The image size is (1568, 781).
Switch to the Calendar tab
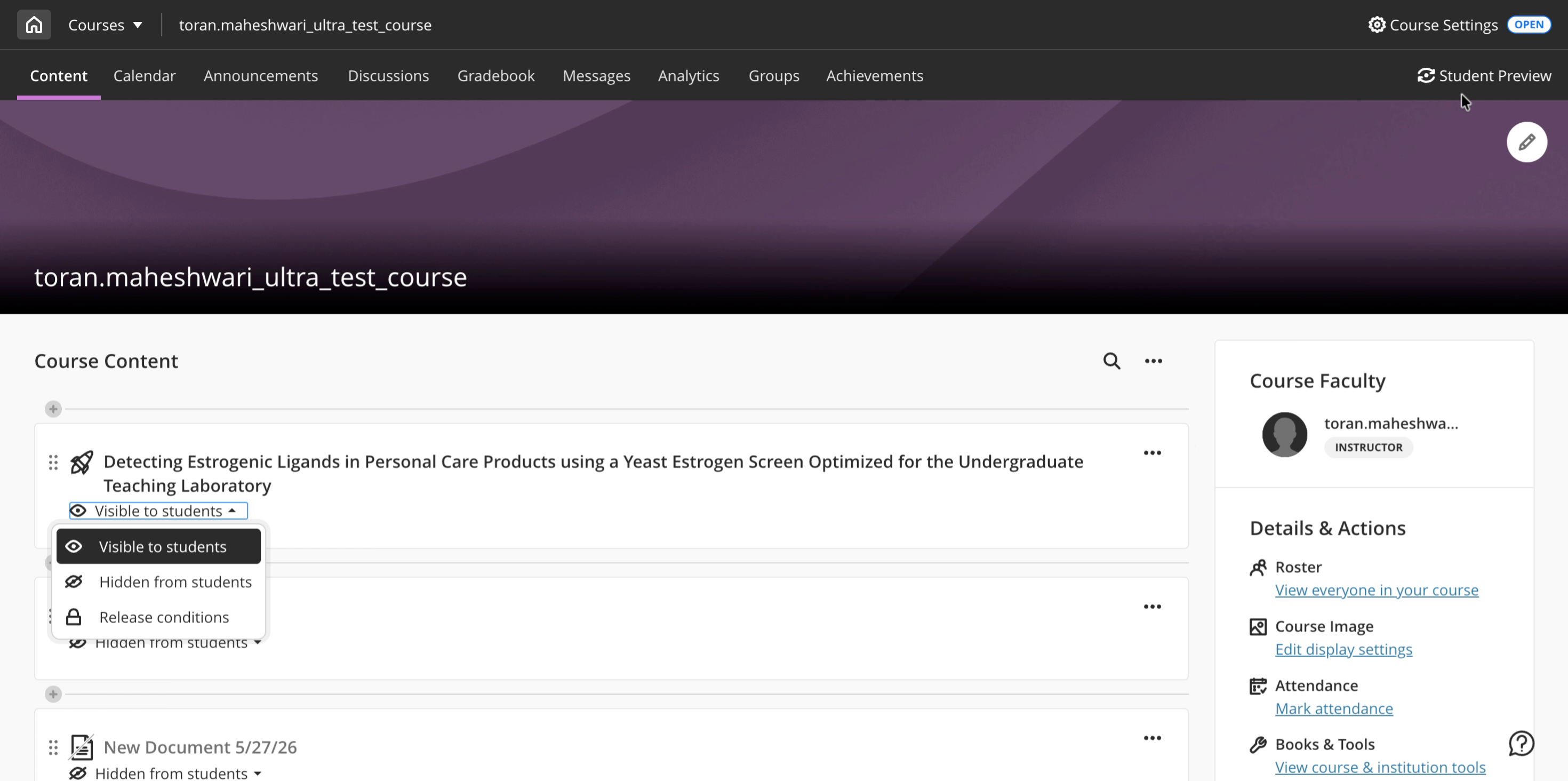click(x=144, y=75)
